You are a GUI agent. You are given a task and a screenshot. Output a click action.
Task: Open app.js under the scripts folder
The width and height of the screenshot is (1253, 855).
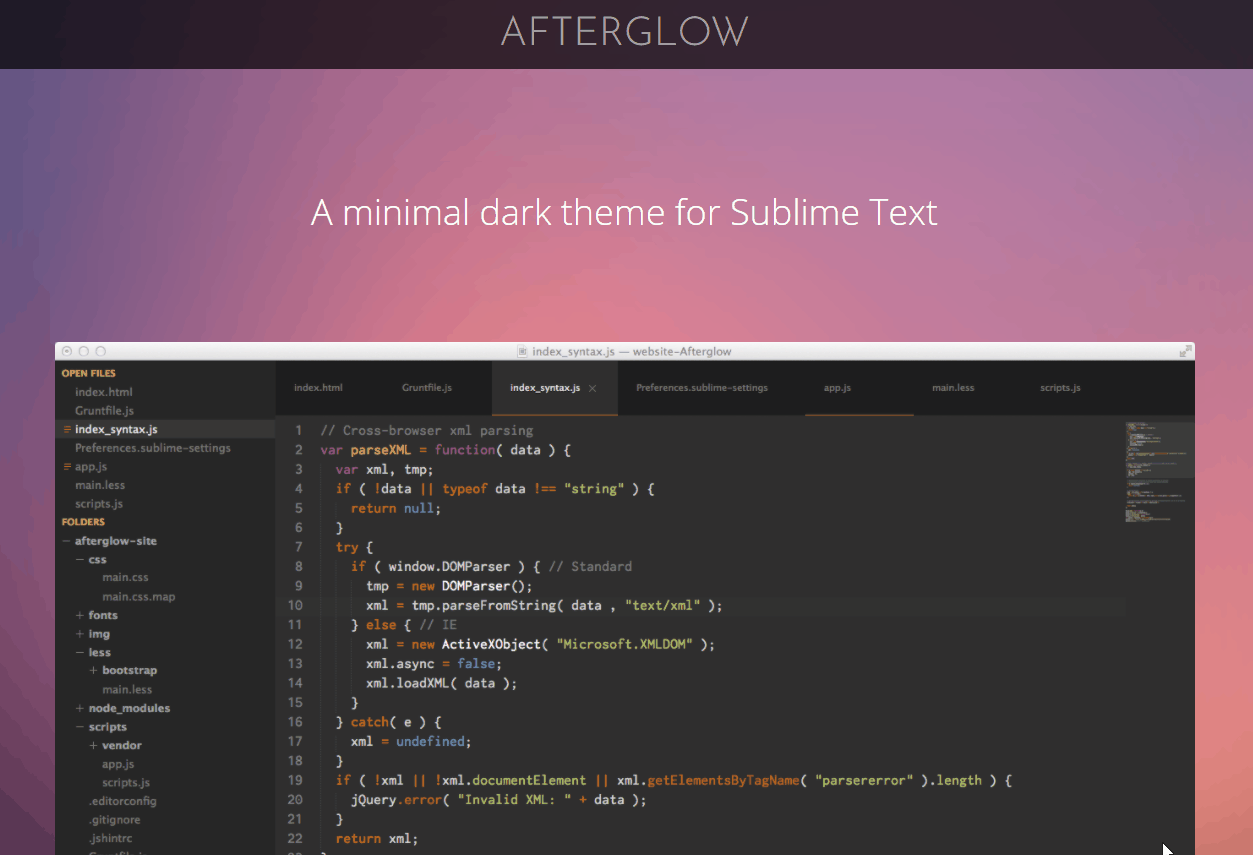click(x=118, y=764)
